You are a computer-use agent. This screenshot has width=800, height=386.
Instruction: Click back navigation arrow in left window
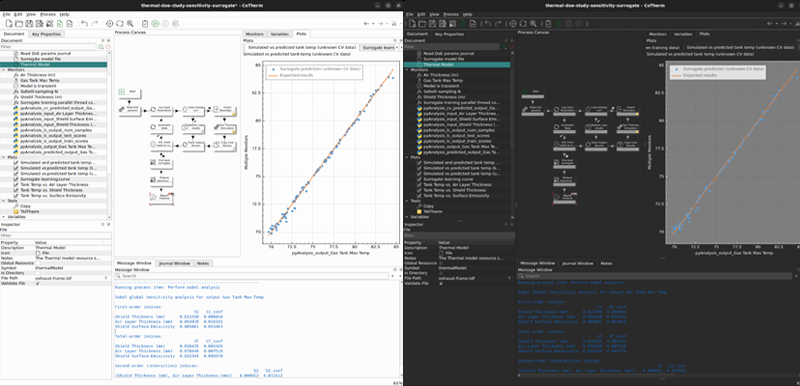366,24
